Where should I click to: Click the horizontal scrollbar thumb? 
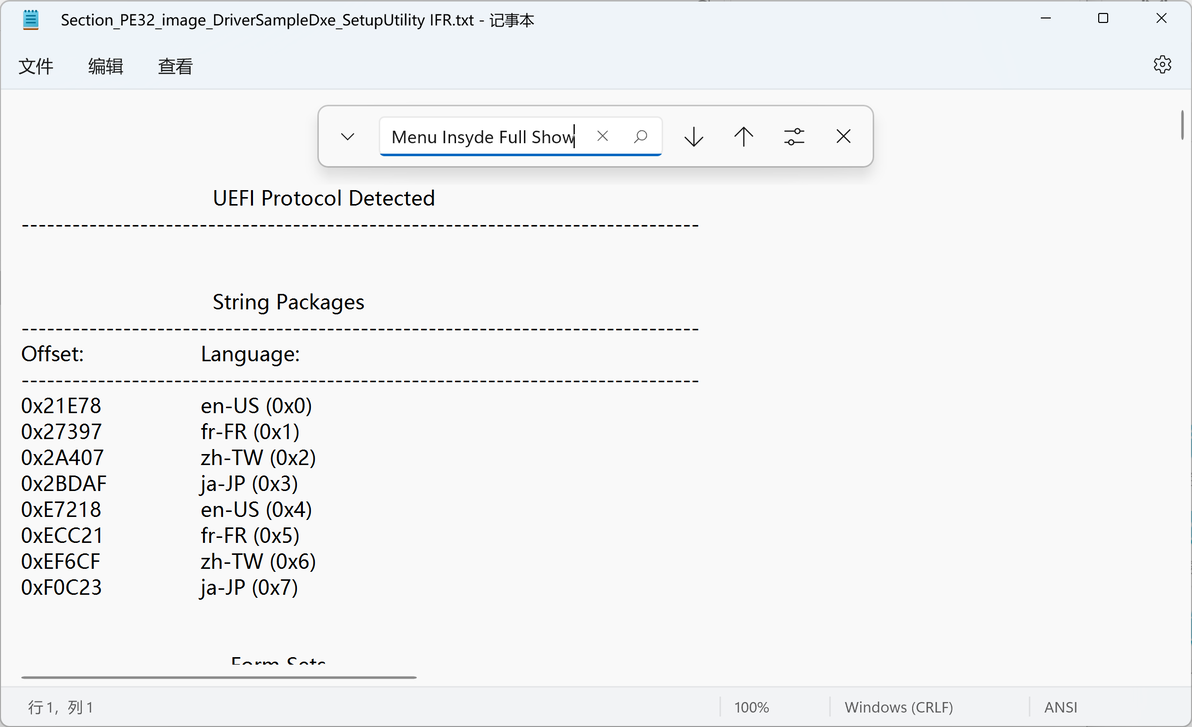coord(218,677)
